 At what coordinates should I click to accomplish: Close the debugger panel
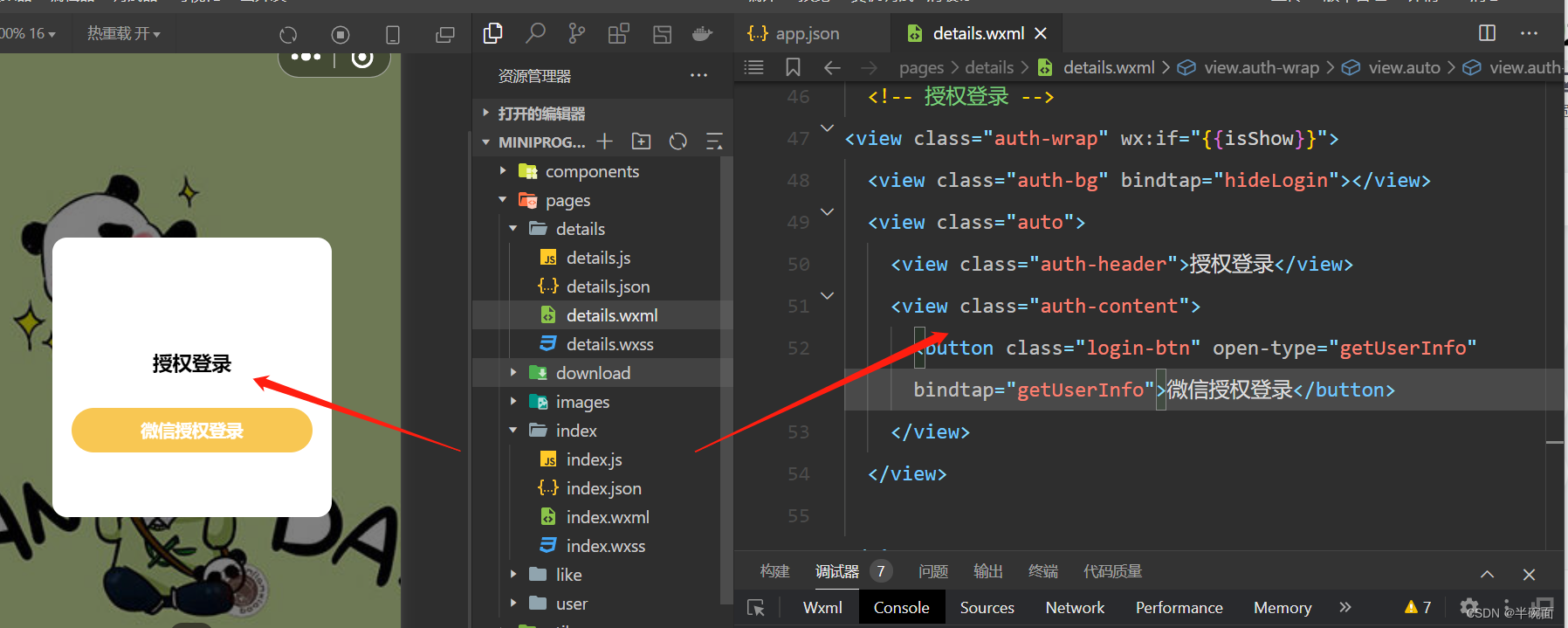(x=1529, y=574)
